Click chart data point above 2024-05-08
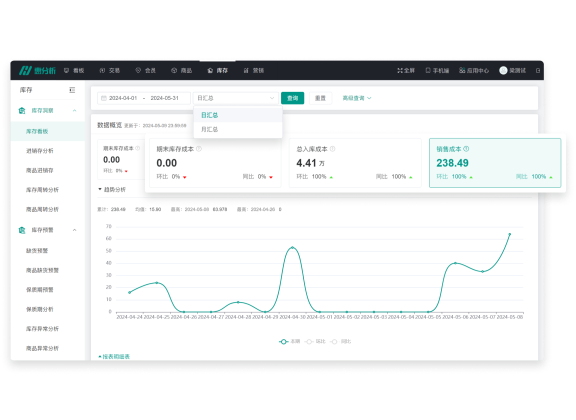 [x=510, y=234]
